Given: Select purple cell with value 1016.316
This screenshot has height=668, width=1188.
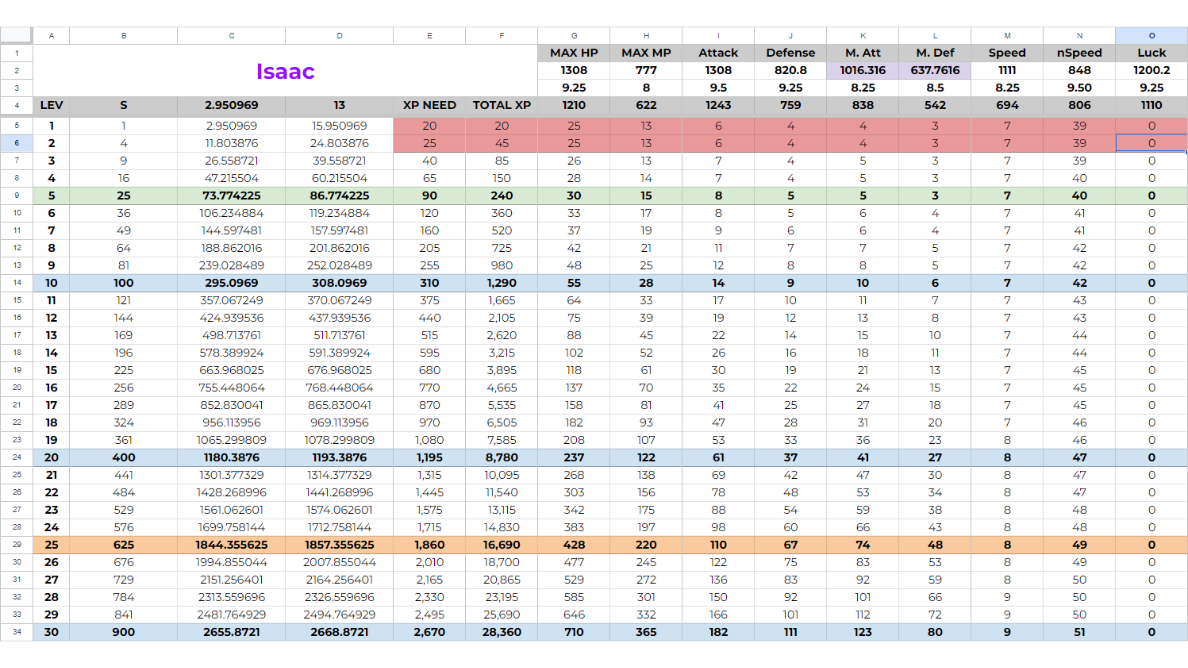Looking at the screenshot, I should coord(862,71).
